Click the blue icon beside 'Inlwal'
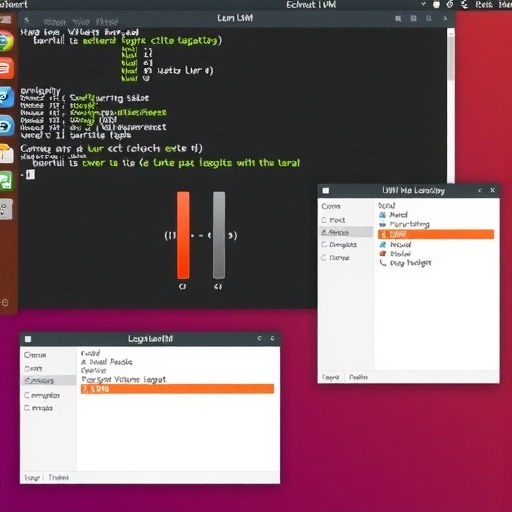Image resolution: width=512 pixels, height=512 pixels. [383, 244]
